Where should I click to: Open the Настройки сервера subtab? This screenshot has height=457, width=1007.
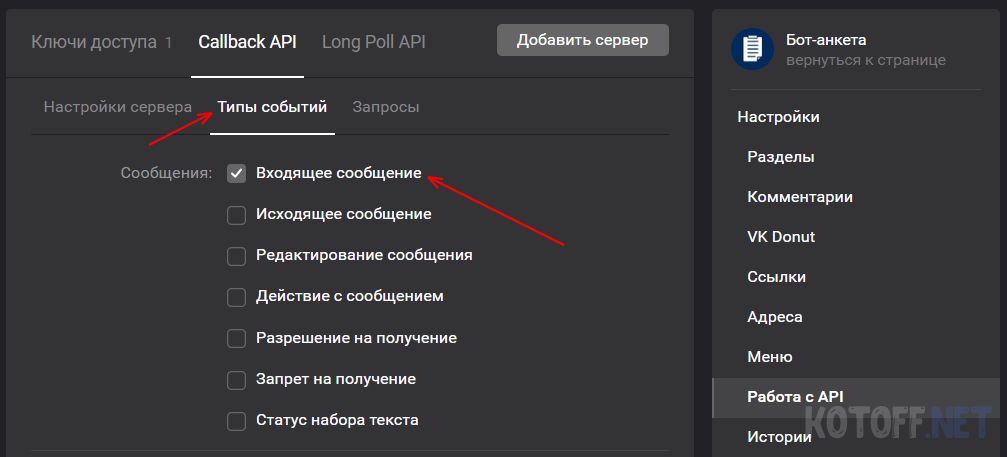[118, 107]
